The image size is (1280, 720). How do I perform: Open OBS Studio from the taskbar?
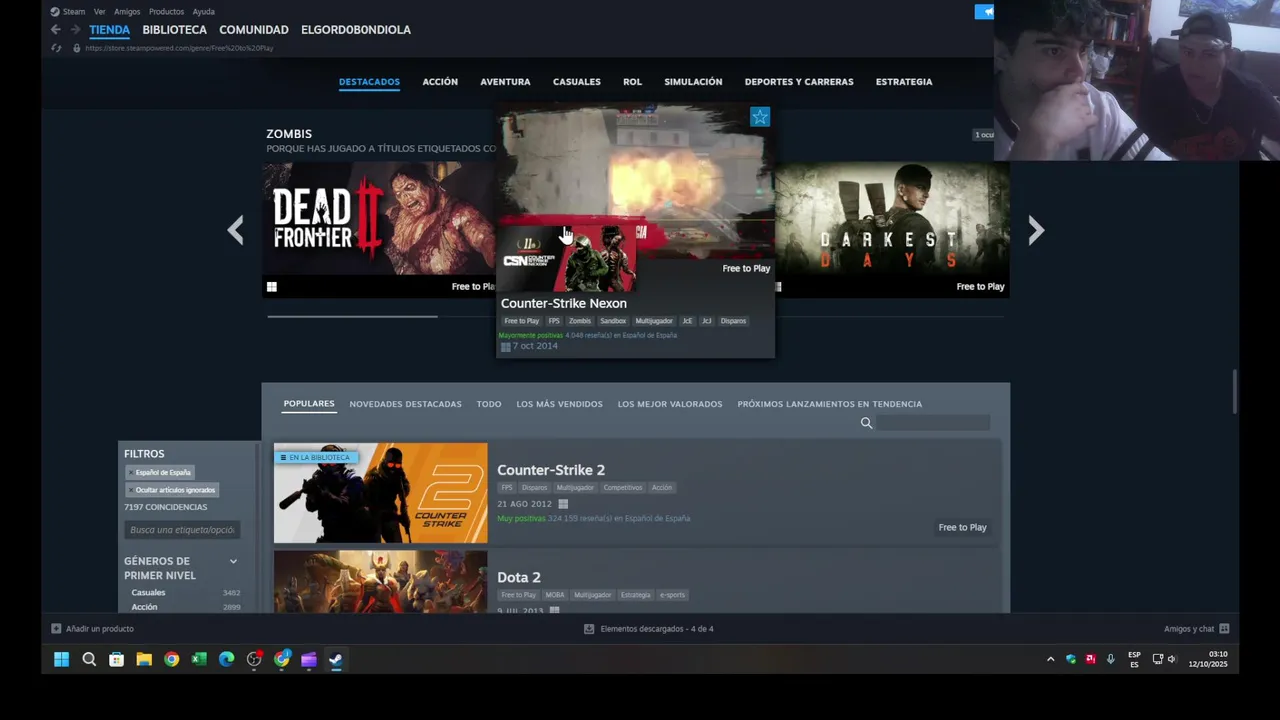click(x=254, y=659)
